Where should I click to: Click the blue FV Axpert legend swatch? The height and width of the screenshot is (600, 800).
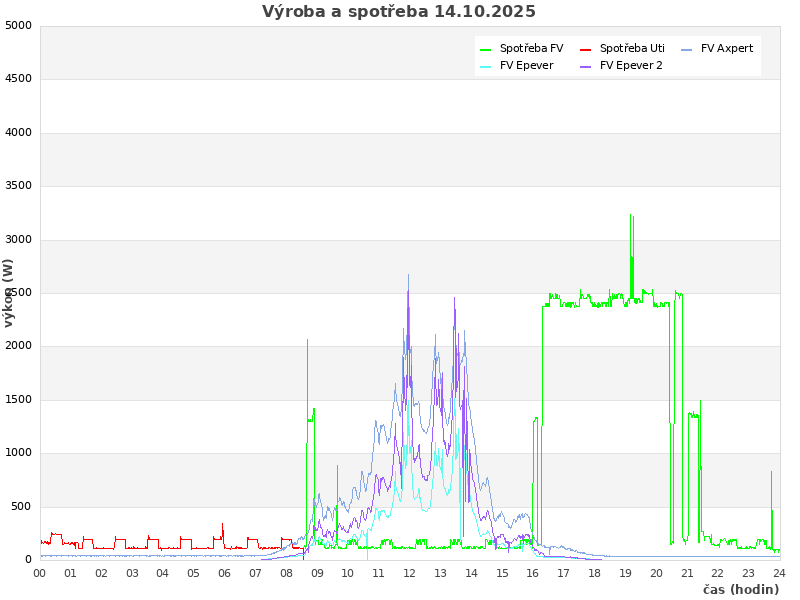tap(686, 49)
